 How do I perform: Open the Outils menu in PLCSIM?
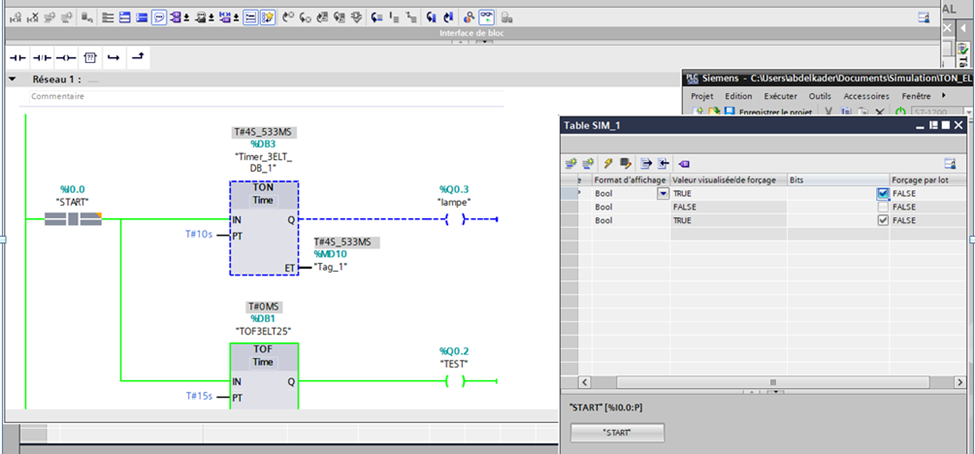point(820,96)
